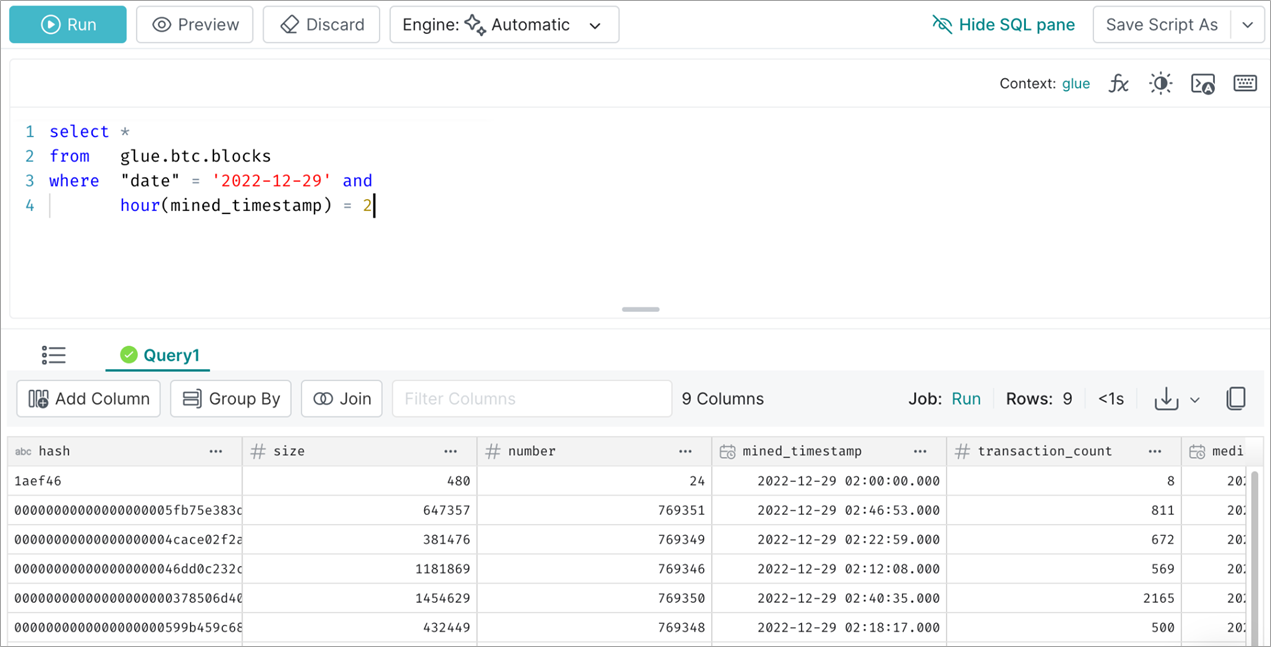The image size is (1271, 647).
Task: Place cursor in 'glue.btc.blocks' editor line
Action: [x=195, y=156]
